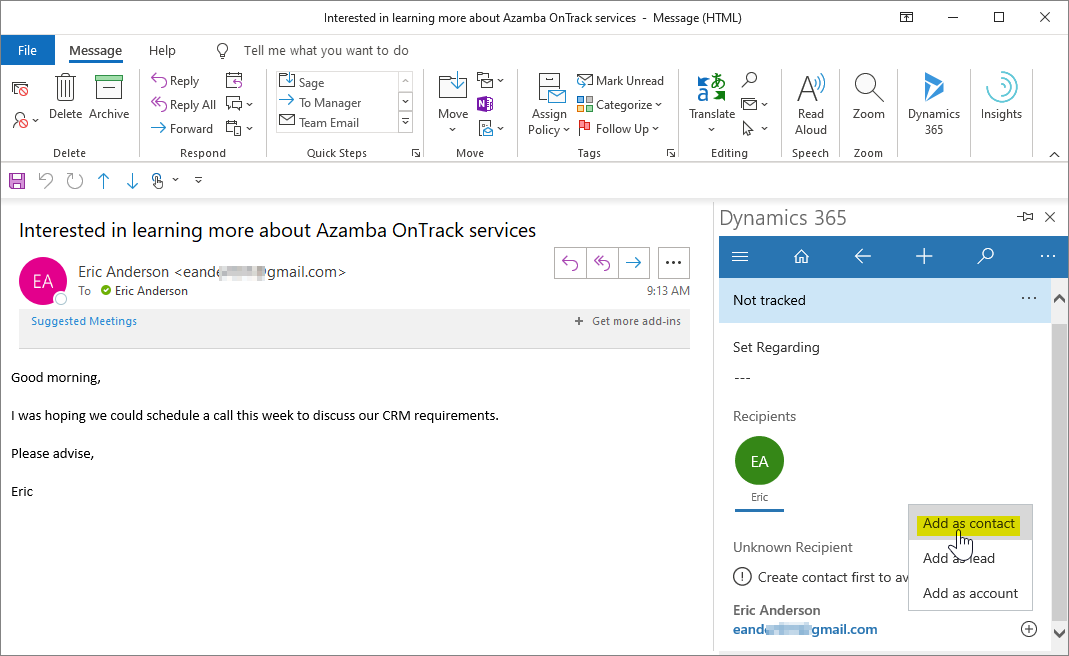Screen dimensions: 1069x656
Task: Open the Help tab
Action: pyautogui.click(x=162, y=50)
